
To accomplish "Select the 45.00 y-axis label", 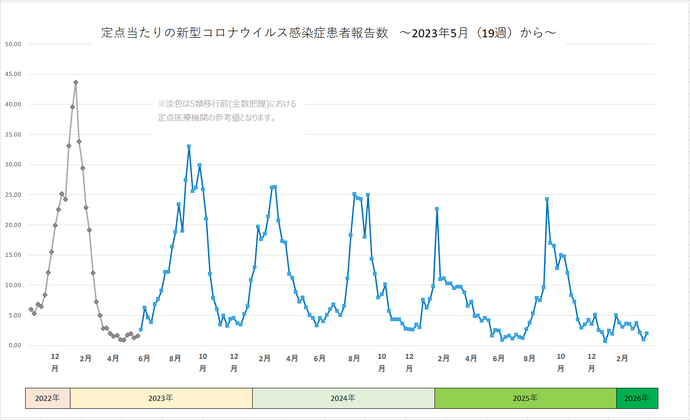I will coord(13,74).
